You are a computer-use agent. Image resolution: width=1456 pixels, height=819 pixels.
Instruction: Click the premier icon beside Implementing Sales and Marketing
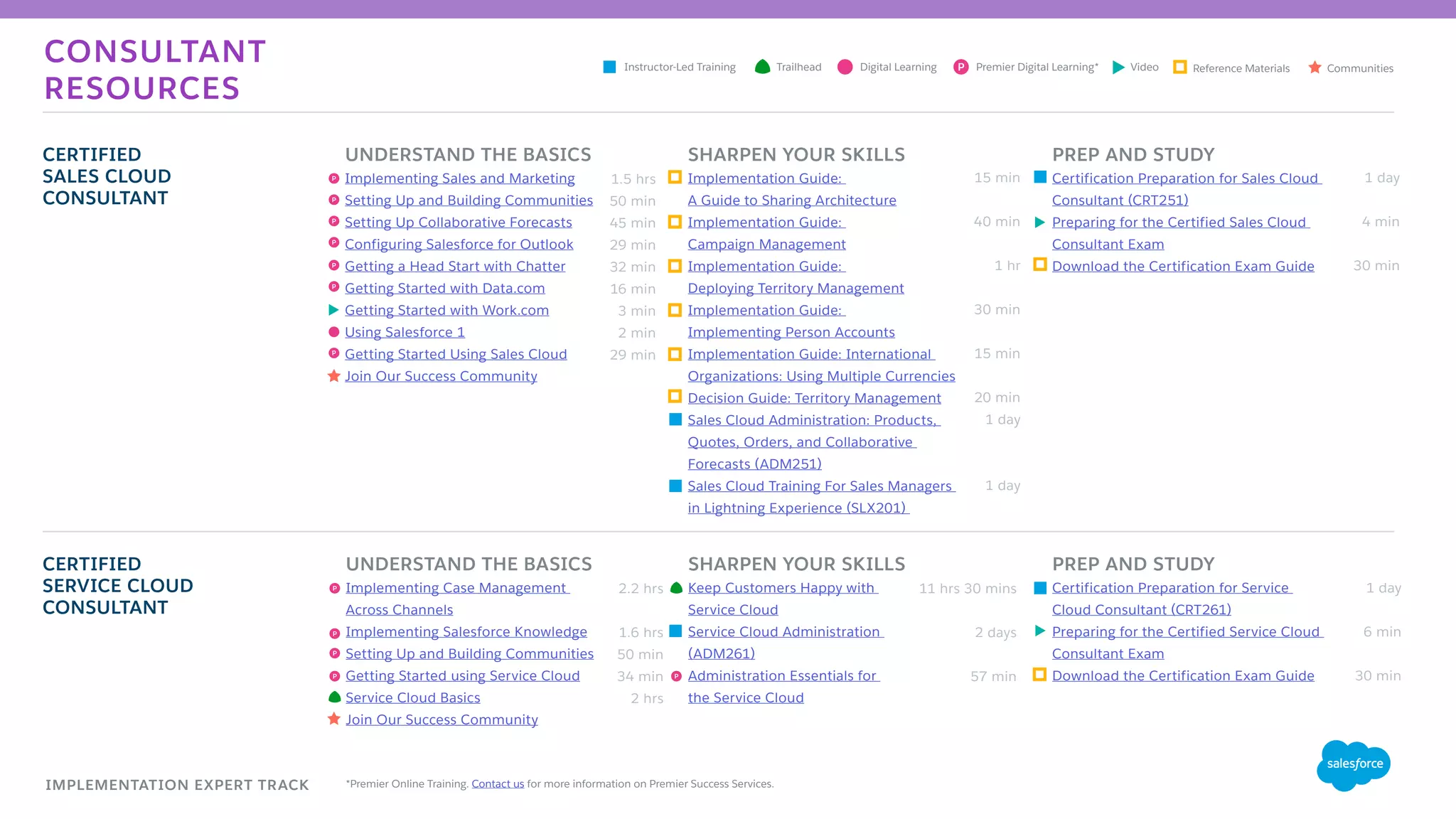(333, 178)
